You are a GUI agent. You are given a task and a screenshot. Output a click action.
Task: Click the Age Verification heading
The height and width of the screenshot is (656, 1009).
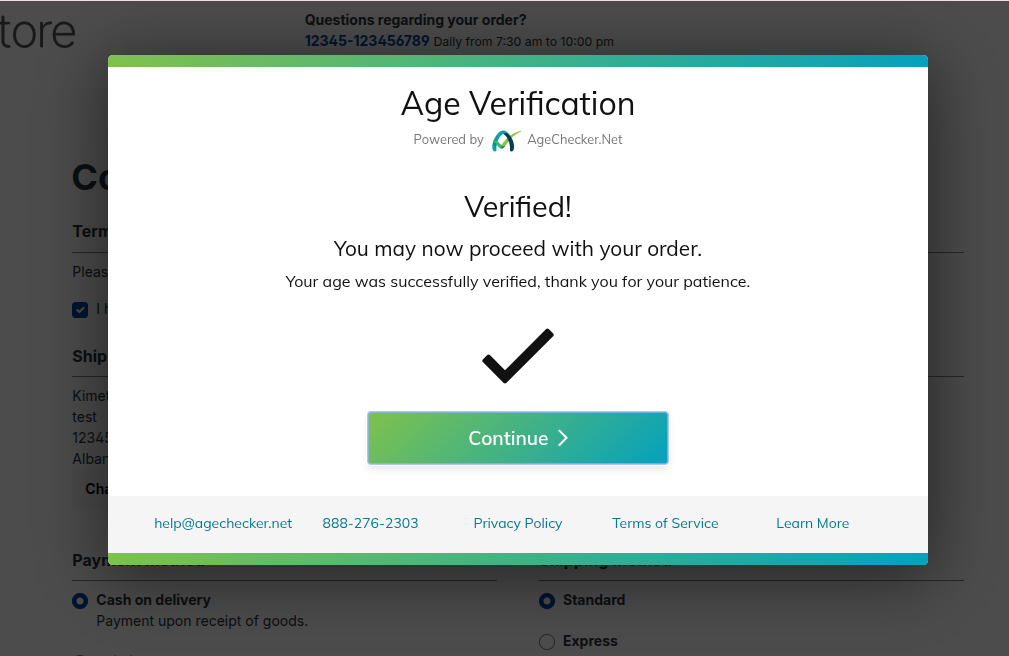[517, 104]
